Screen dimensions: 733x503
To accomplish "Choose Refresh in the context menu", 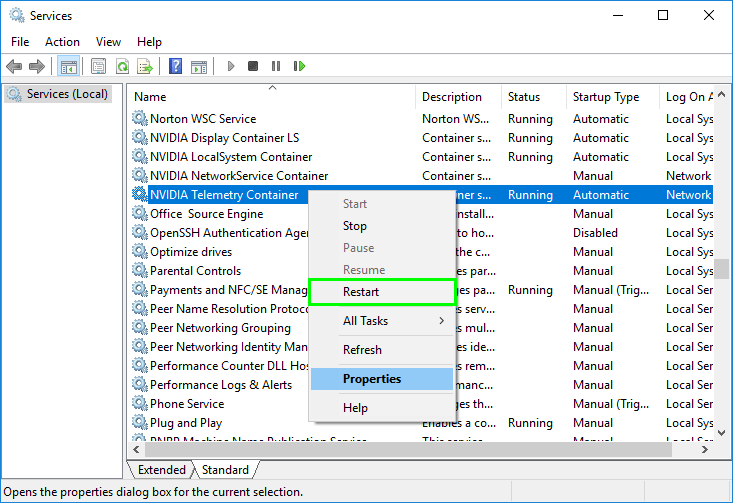I will coord(382,350).
